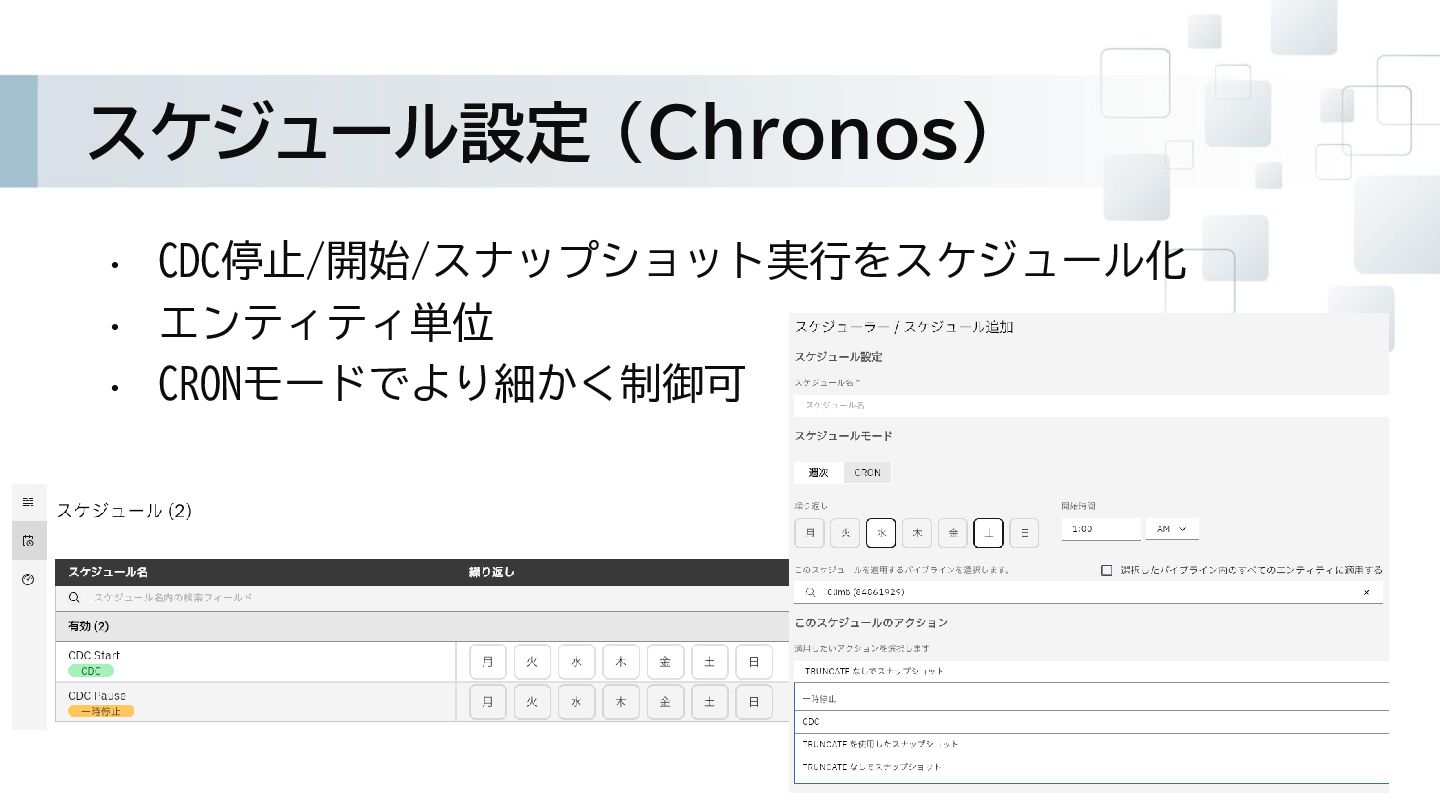Toggle 木 for the CDC Pause schedule
The height and width of the screenshot is (810, 1440).
pos(620,702)
